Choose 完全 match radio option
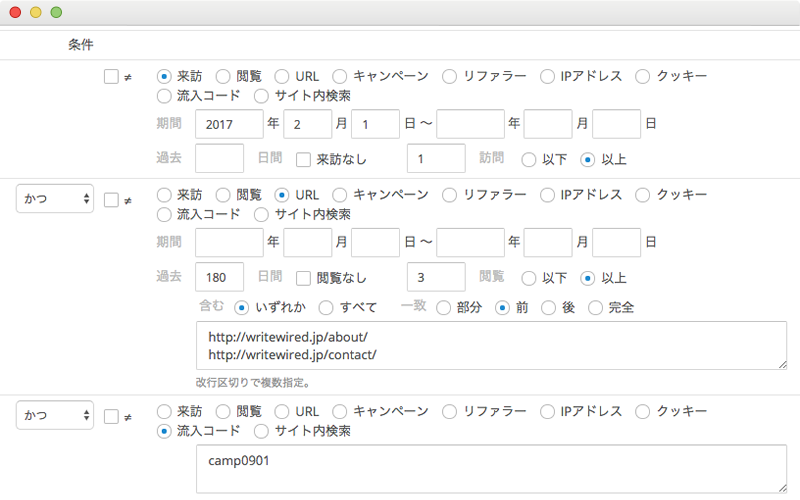The width and height of the screenshot is (800, 500). point(595,308)
